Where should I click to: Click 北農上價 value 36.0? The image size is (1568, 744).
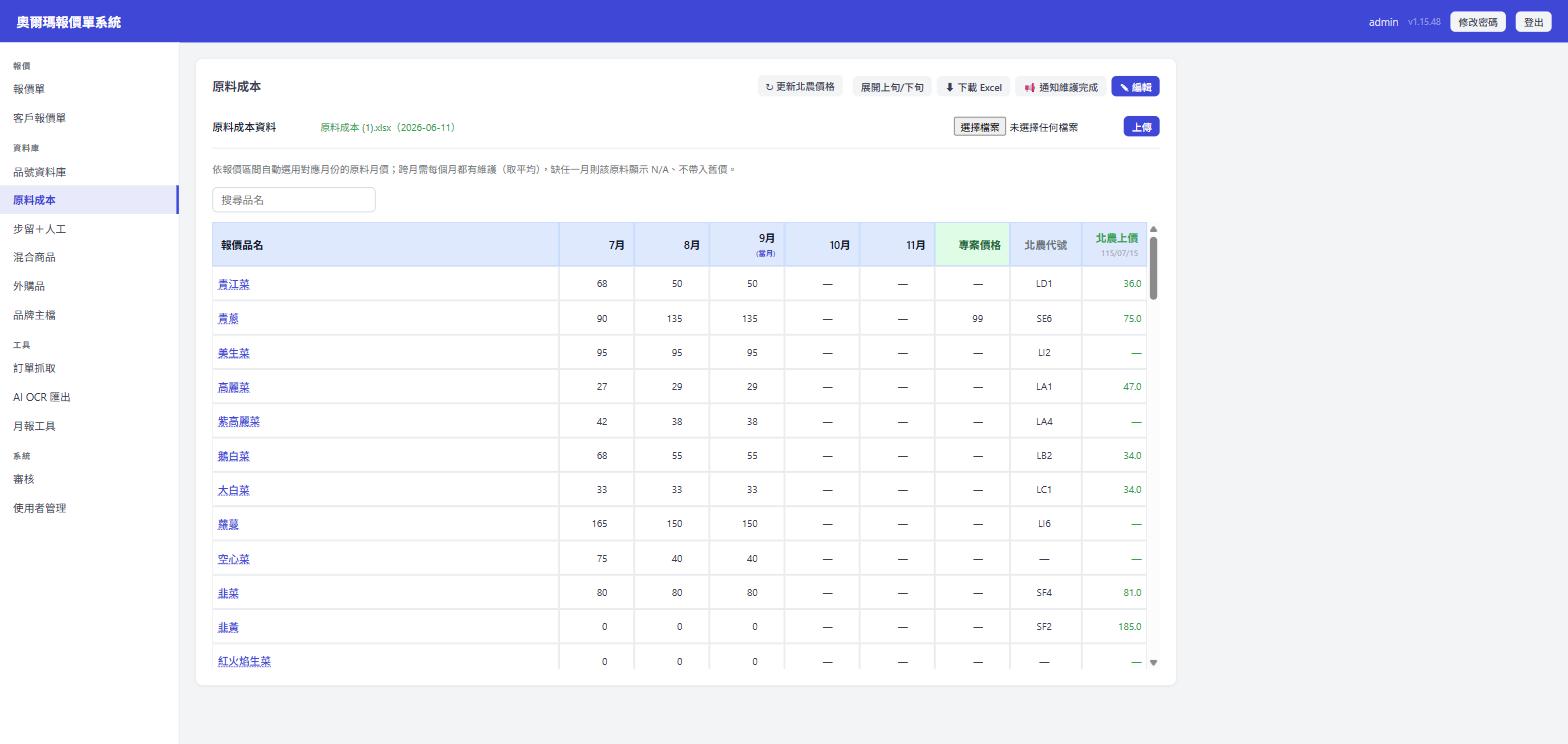pyautogui.click(x=1132, y=284)
